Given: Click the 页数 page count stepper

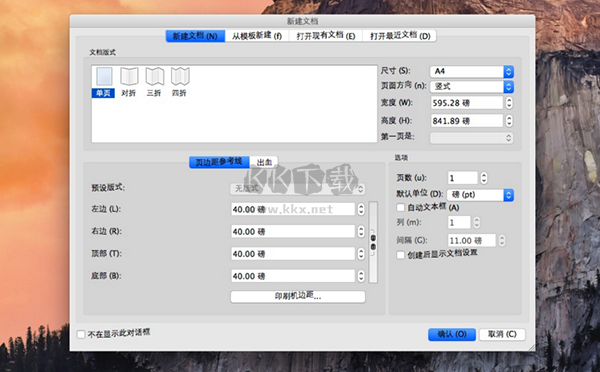Looking at the screenshot, I should (484, 178).
